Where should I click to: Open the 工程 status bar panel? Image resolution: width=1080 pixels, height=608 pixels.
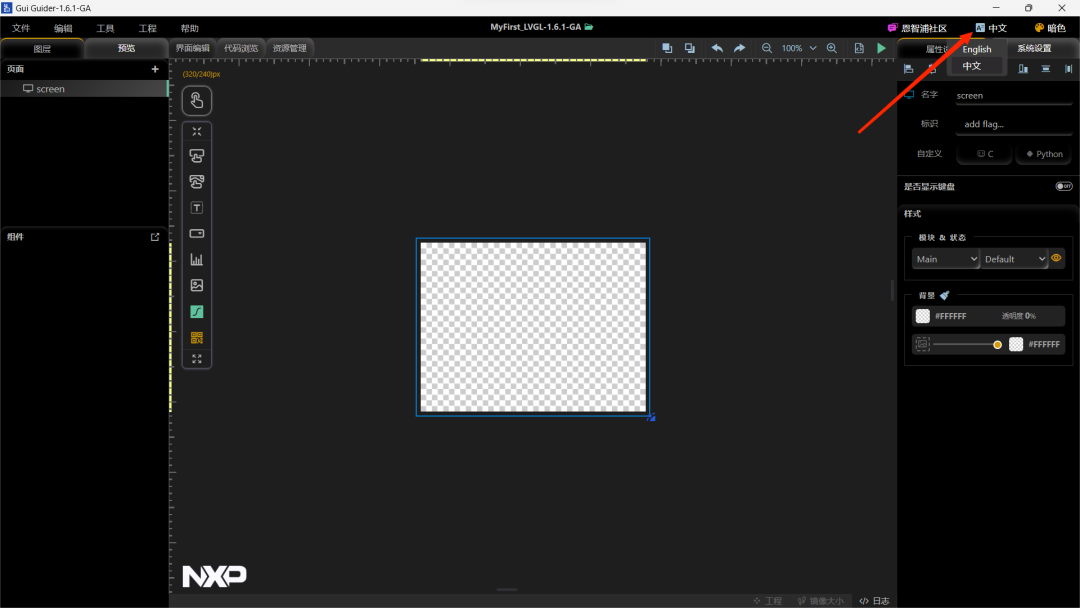point(767,601)
